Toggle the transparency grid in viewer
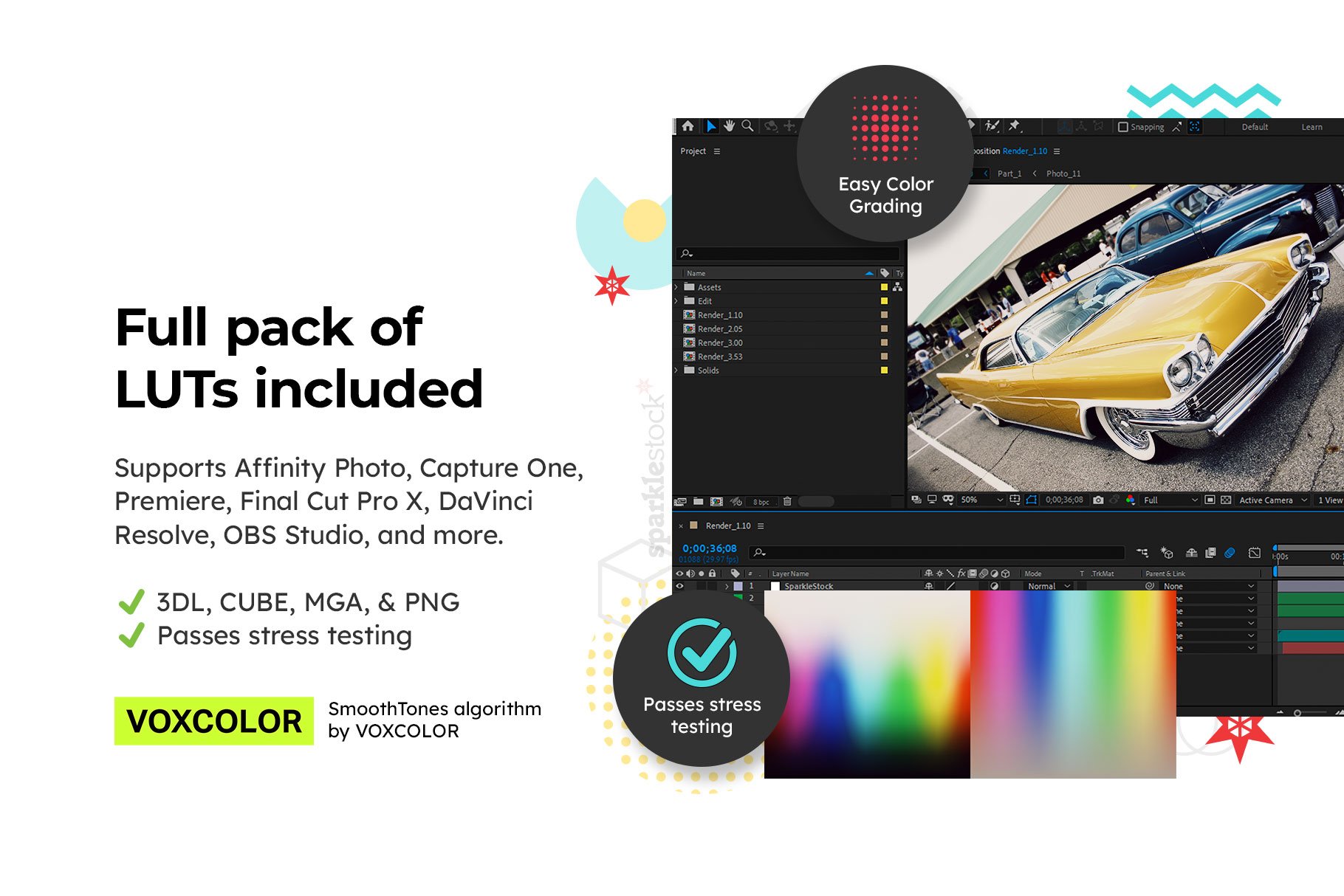1344x896 pixels. click(x=1226, y=500)
